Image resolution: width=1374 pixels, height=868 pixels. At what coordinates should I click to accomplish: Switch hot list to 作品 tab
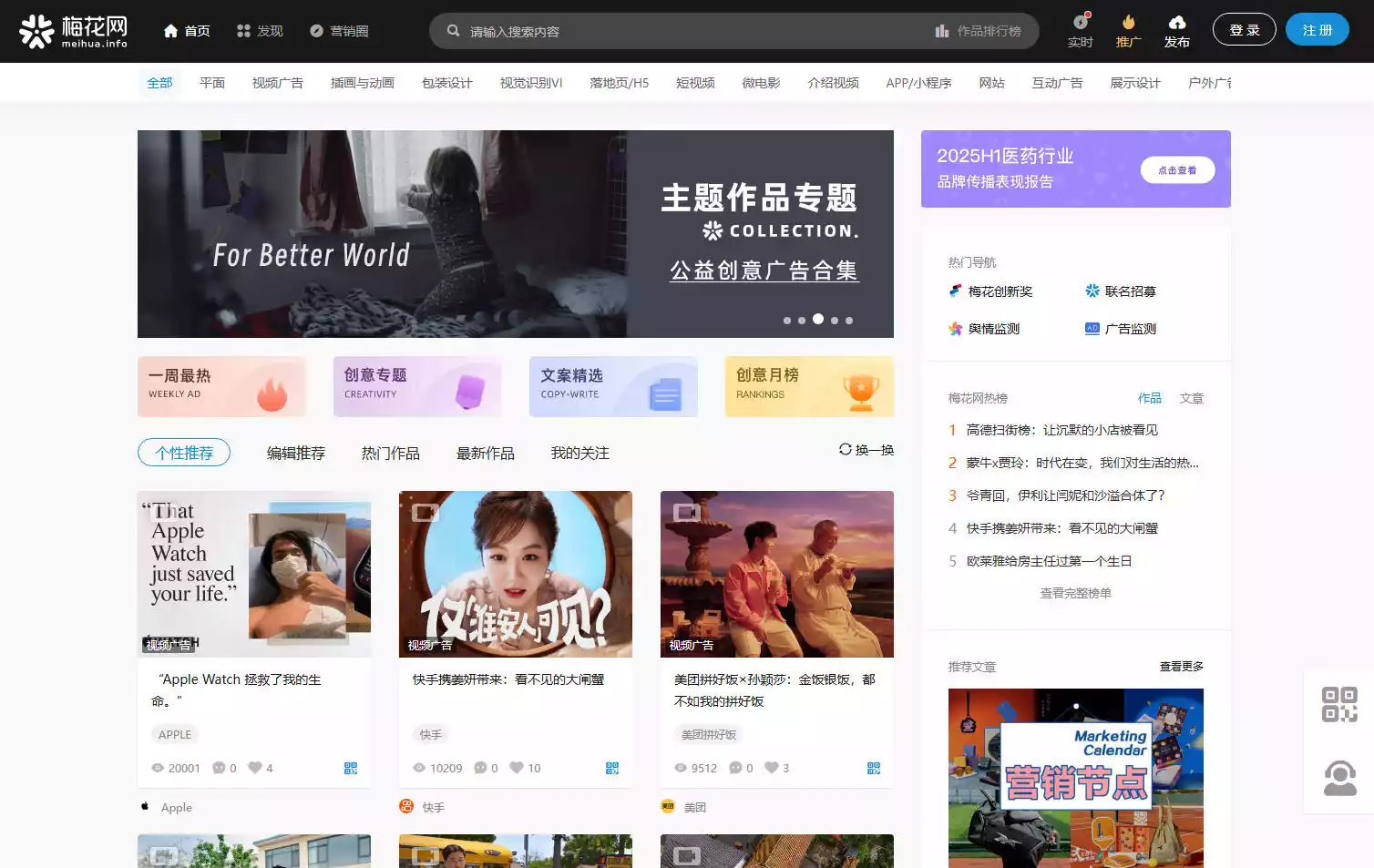click(x=1150, y=398)
